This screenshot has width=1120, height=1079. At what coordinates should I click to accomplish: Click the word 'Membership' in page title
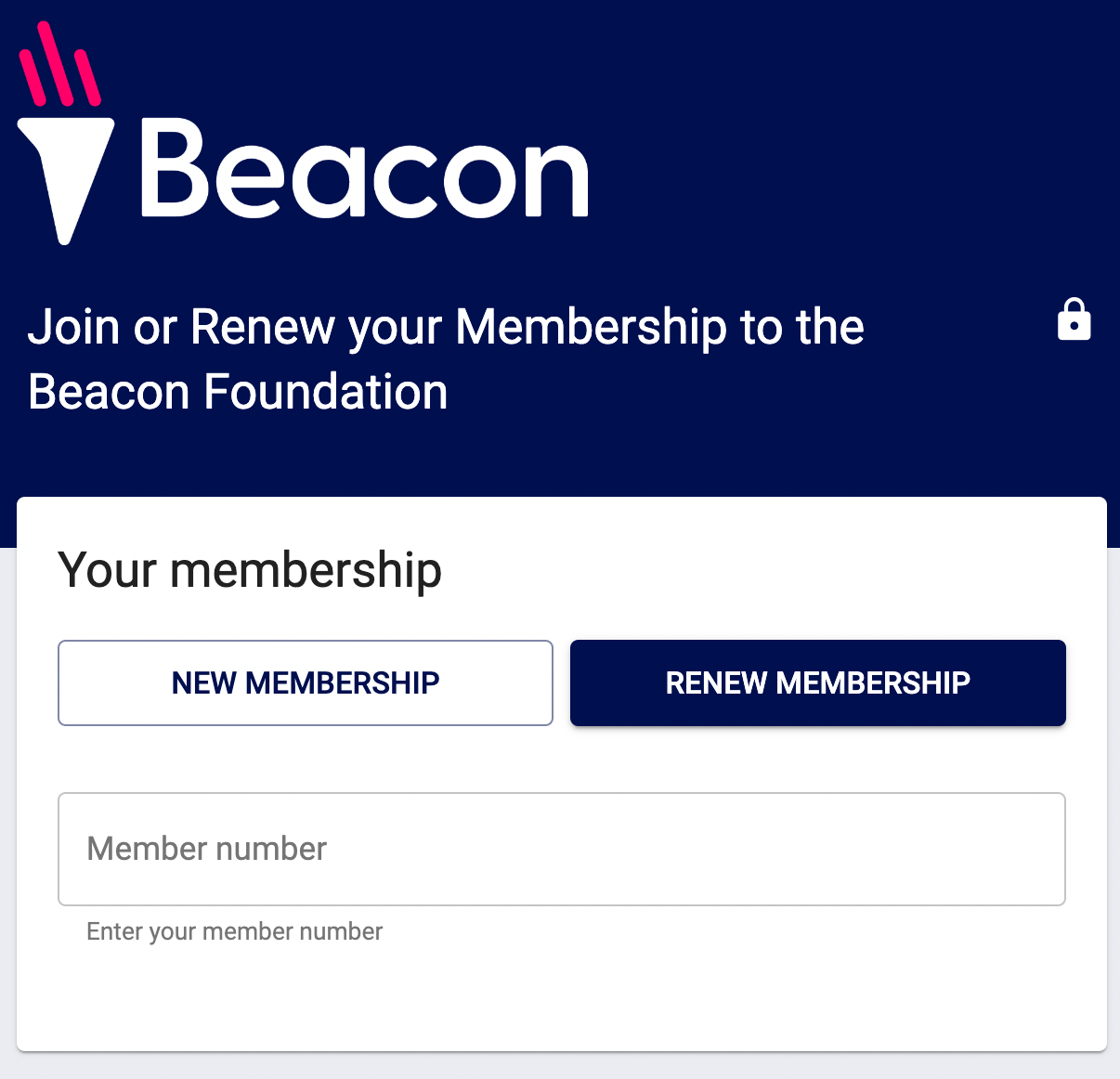[x=591, y=327]
